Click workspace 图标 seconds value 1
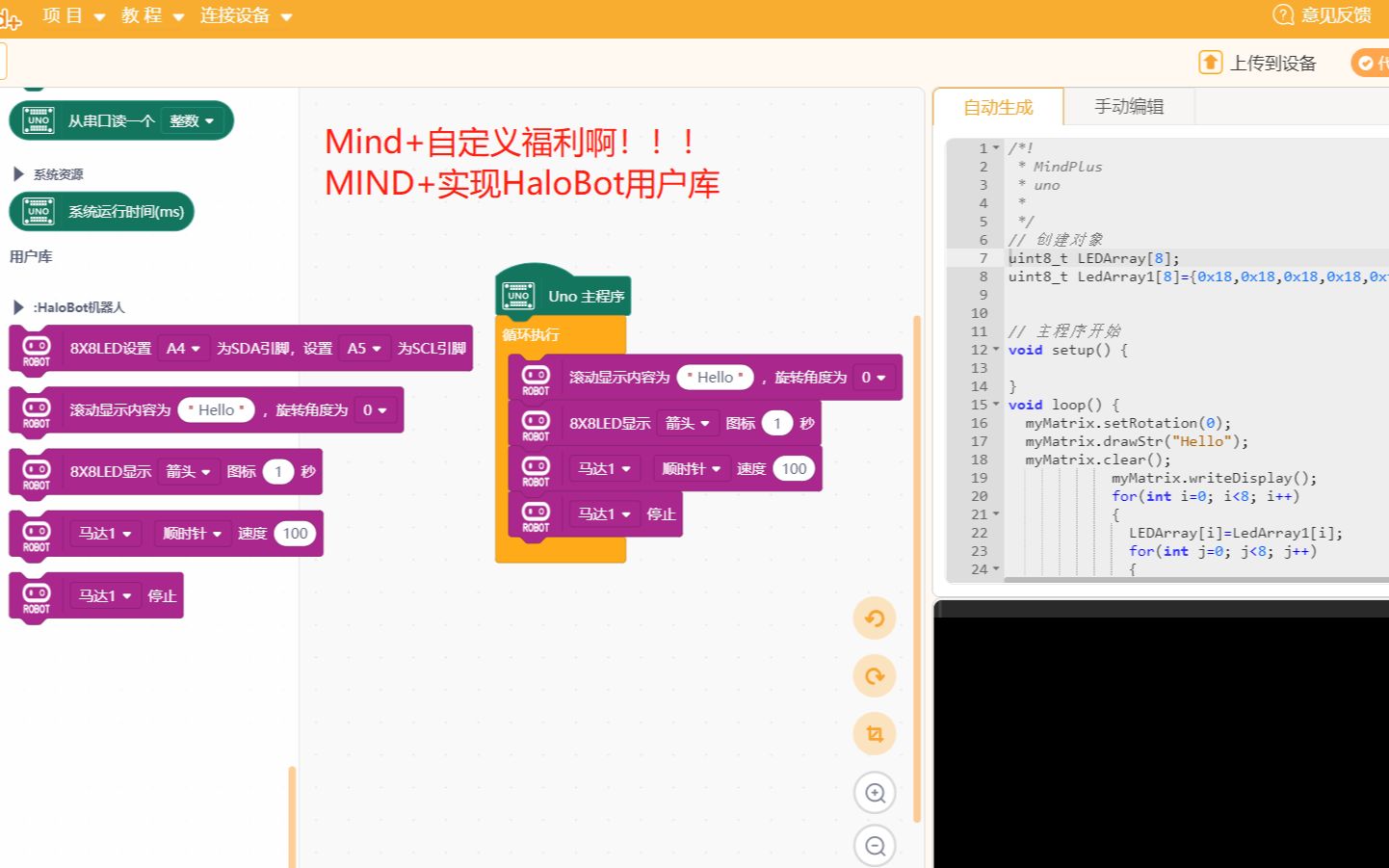This screenshot has height=868, width=1389. click(777, 423)
